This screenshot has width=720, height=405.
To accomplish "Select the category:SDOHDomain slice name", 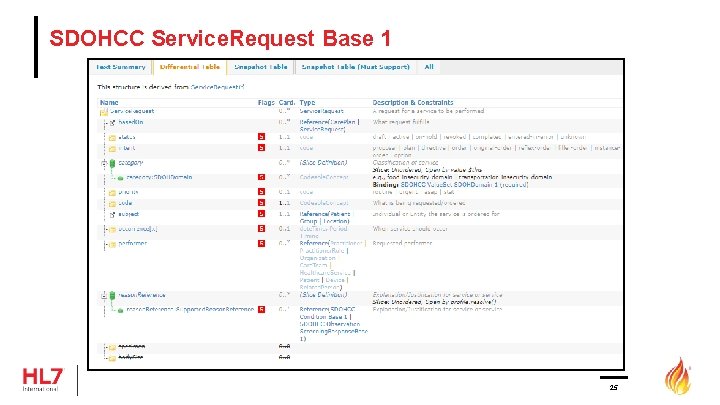I will tap(159, 177).
